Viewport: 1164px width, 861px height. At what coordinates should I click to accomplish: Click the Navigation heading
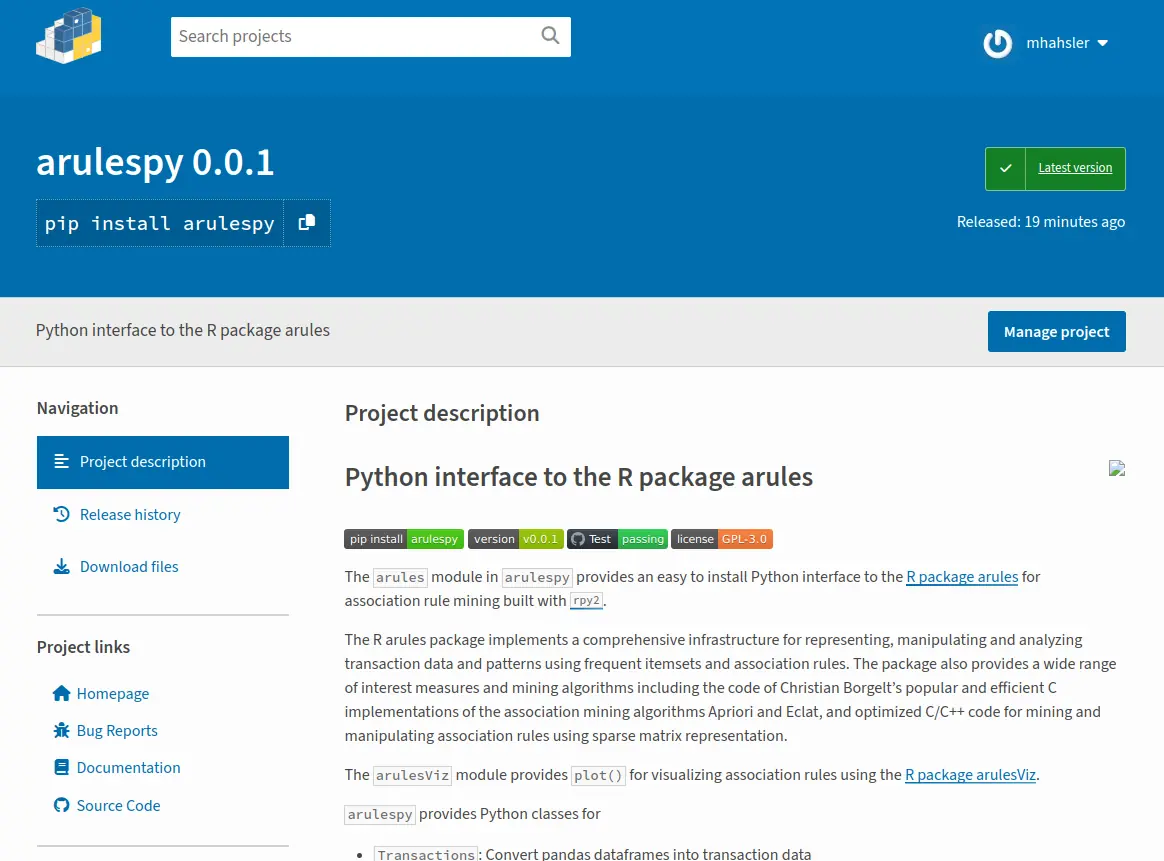coord(77,408)
